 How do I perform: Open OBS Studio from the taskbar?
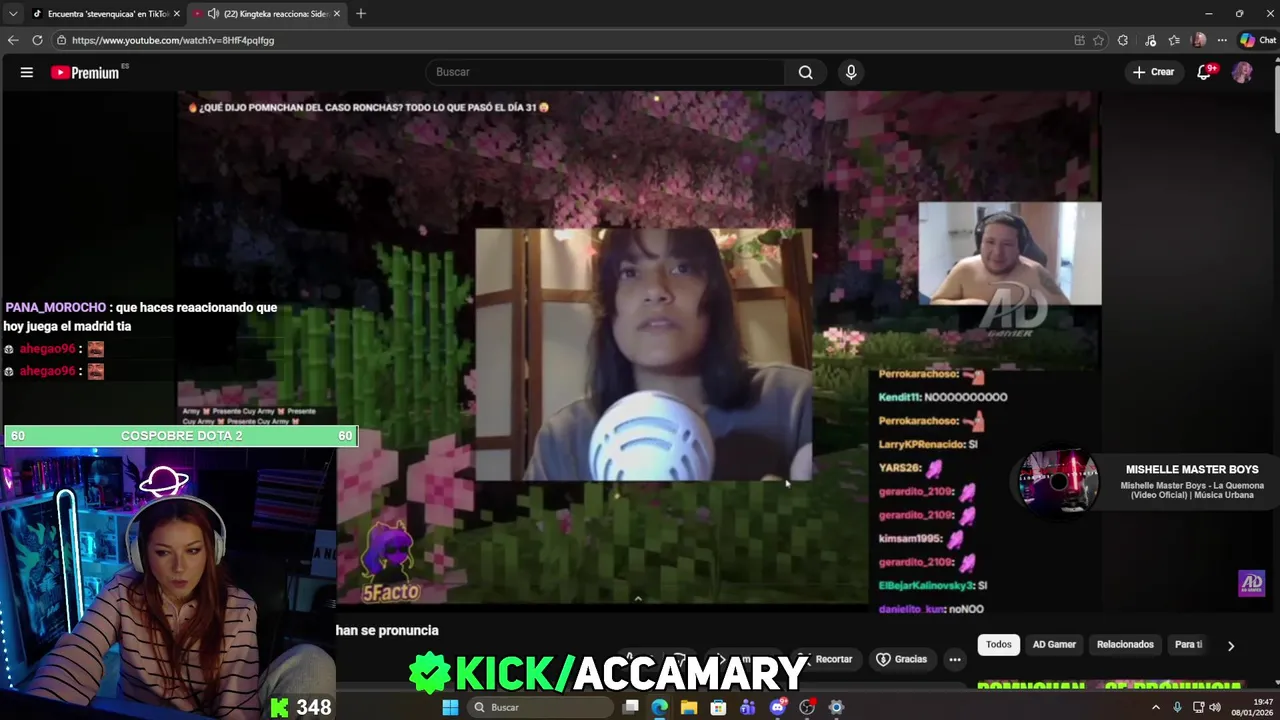click(807, 707)
